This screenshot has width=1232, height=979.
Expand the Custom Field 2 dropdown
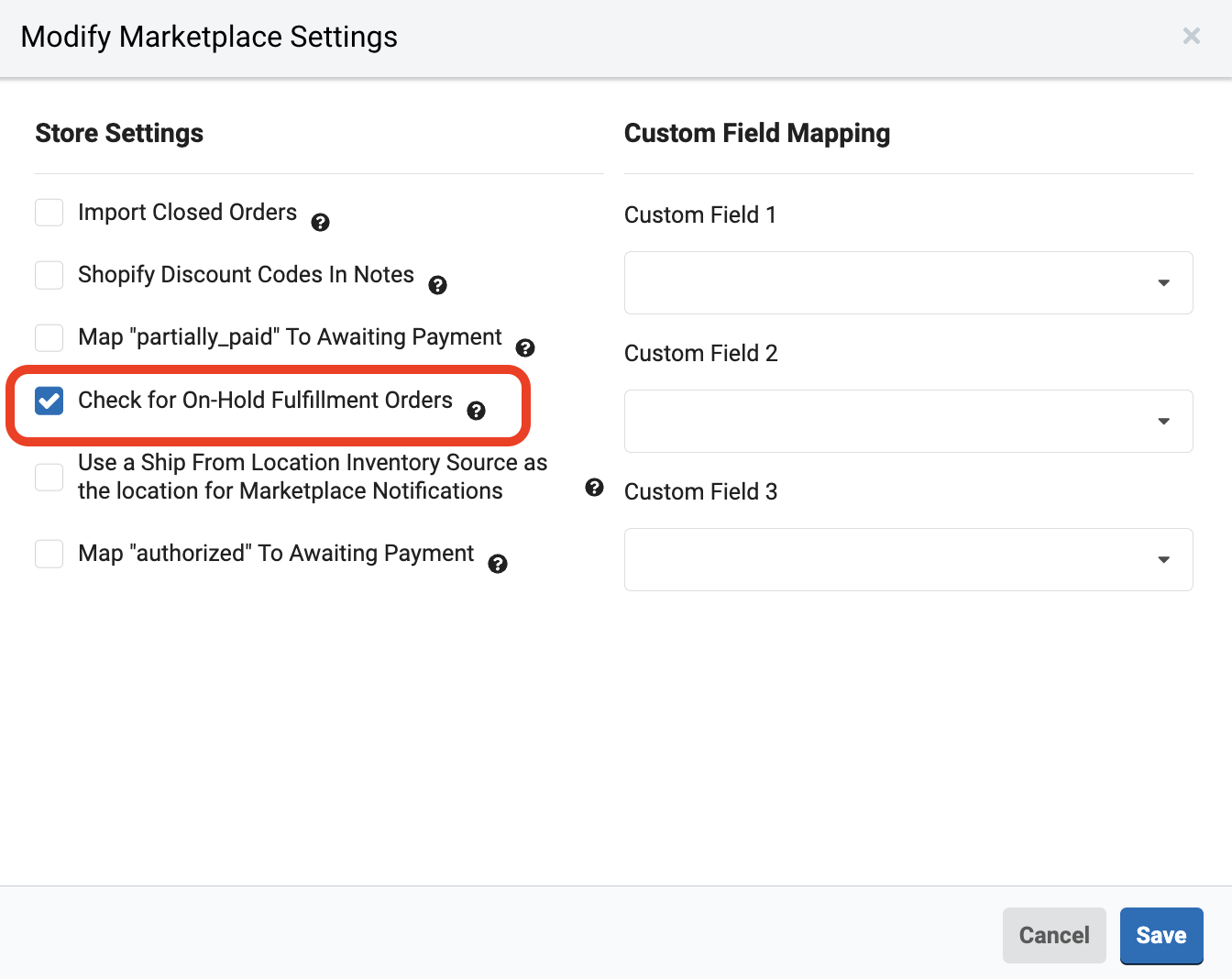click(x=907, y=421)
